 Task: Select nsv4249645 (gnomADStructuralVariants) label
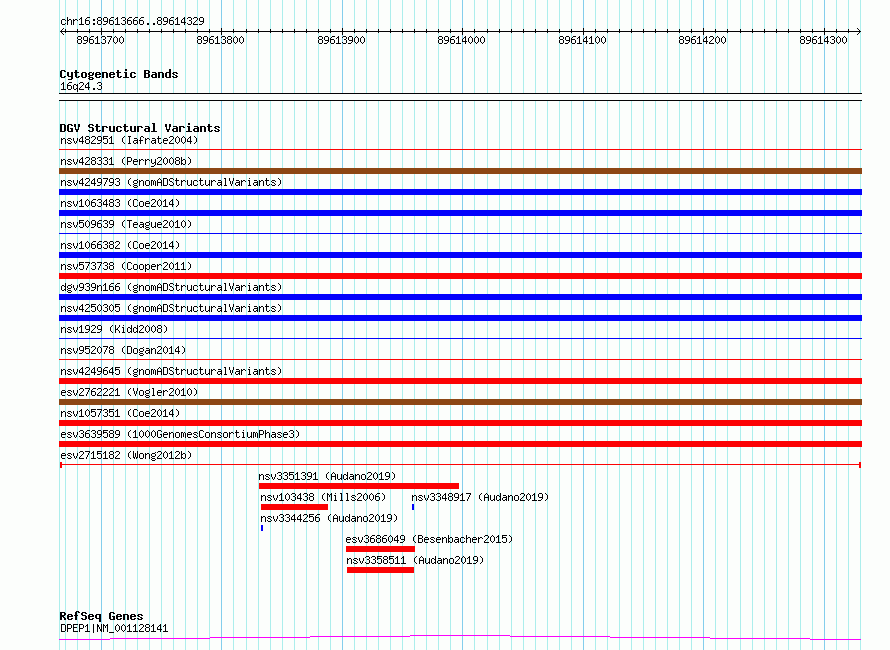point(171,371)
